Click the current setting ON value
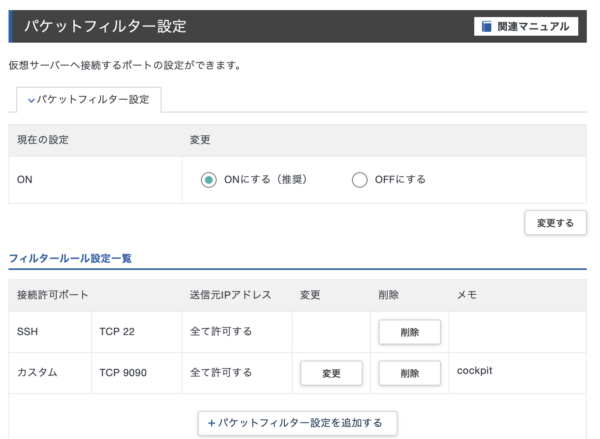This screenshot has height=439, width=600. (x=26, y=180)
